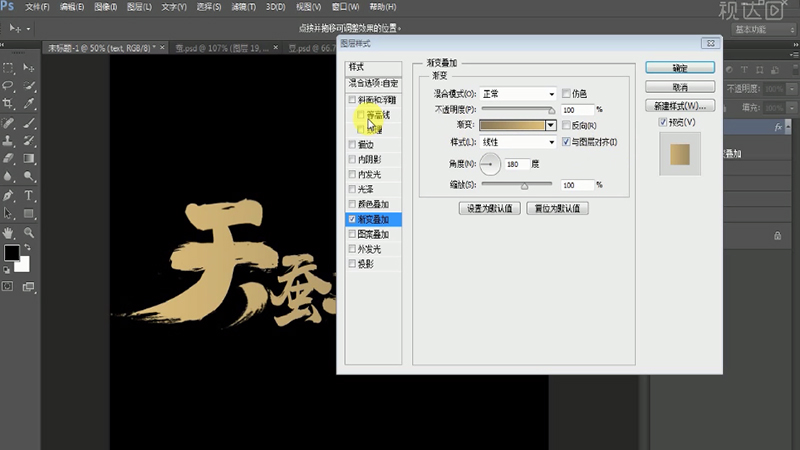Viewport: 800px width, 450px height.
Task: Click 设置为默认值 button
Action: click(489, 208)
